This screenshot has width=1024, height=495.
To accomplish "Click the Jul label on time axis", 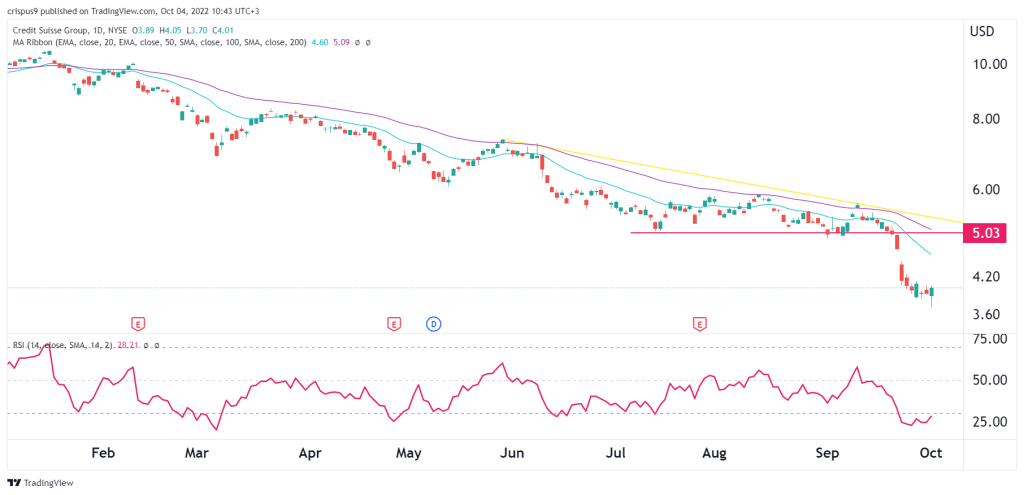I will 617,453.
